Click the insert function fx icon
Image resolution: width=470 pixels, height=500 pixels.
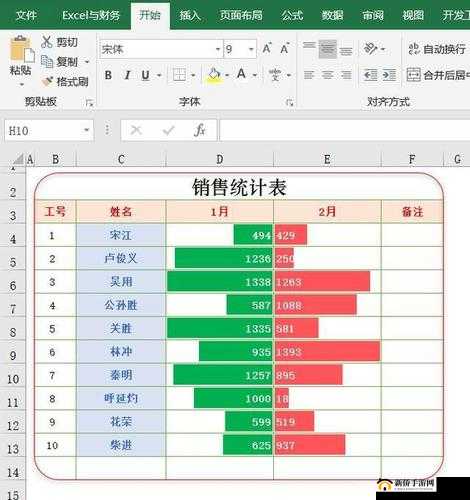[x=200, y=130]
